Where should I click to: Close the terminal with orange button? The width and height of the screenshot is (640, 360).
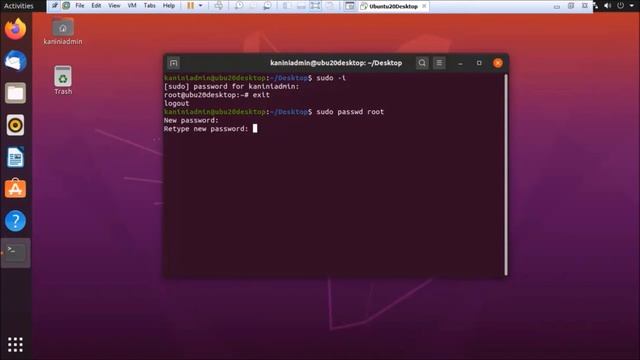tap(498, 63)
